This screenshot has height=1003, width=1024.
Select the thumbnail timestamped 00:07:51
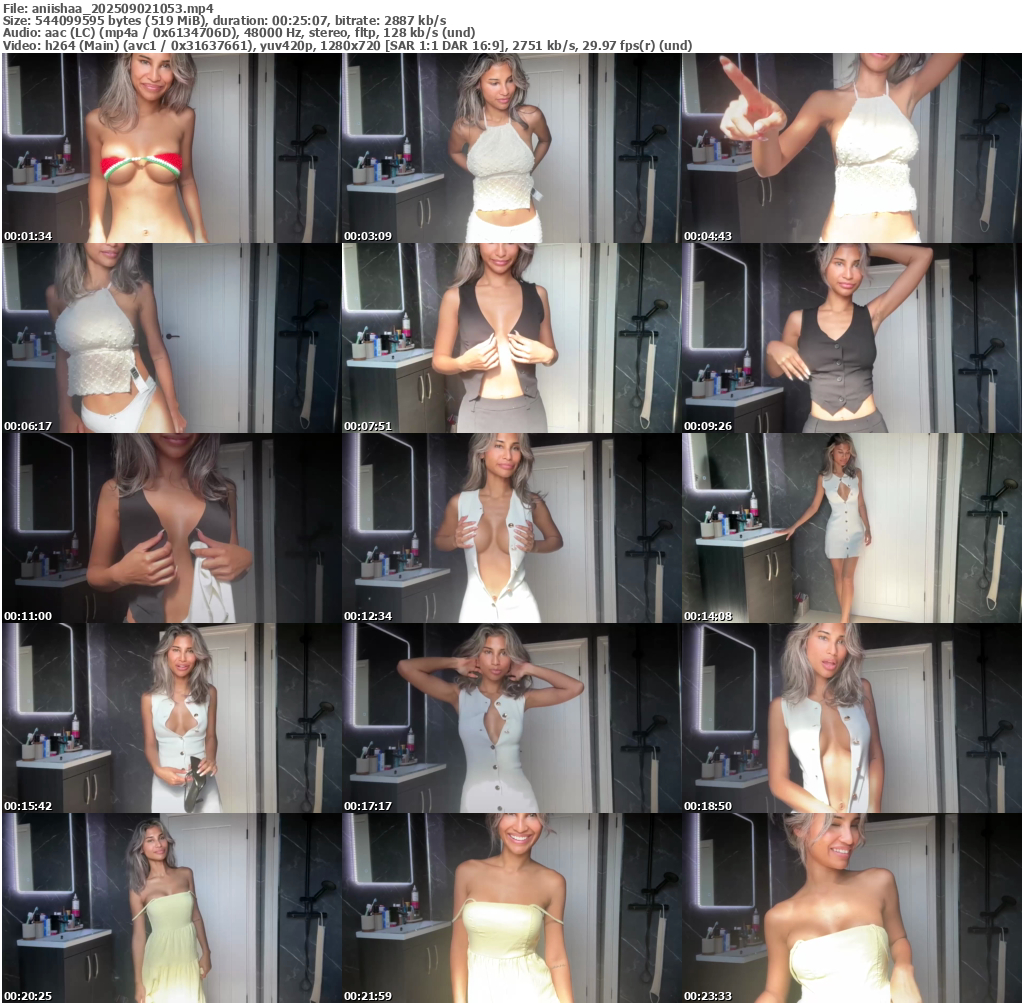(511, 338)
